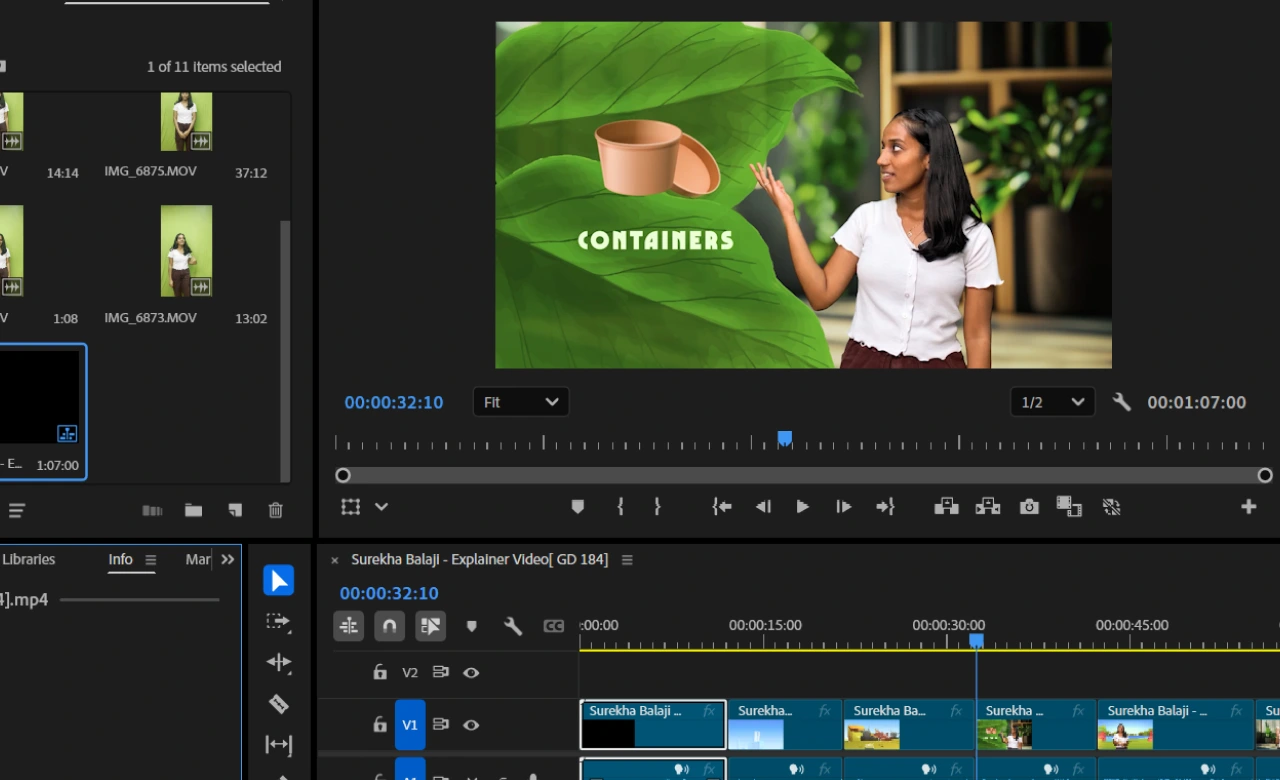Switch to the Libraries tab
The height and width of the screenshot is (780, 1280).
[29, 560]
